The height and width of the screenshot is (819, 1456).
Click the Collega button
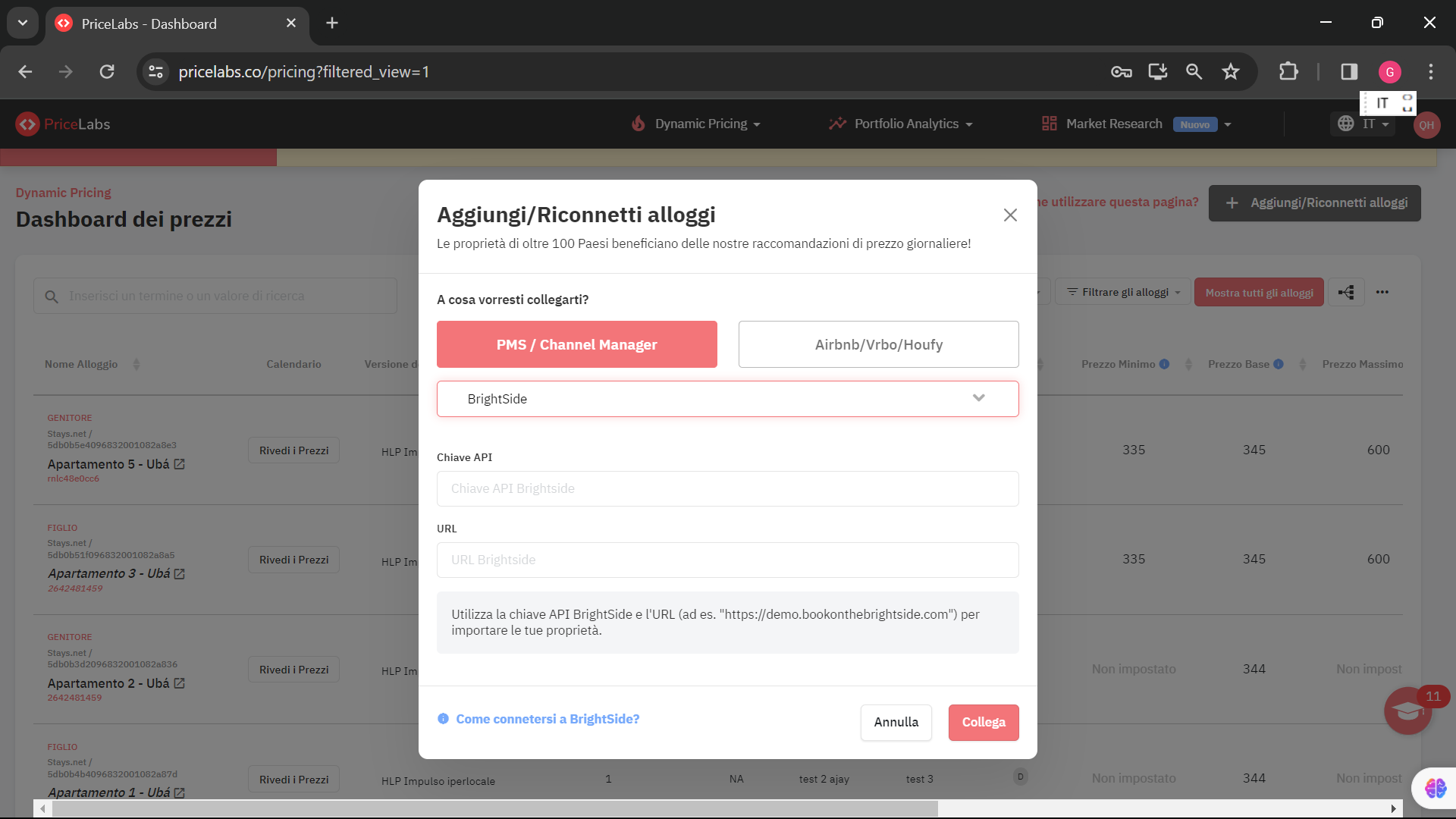[x=984, y=722]
